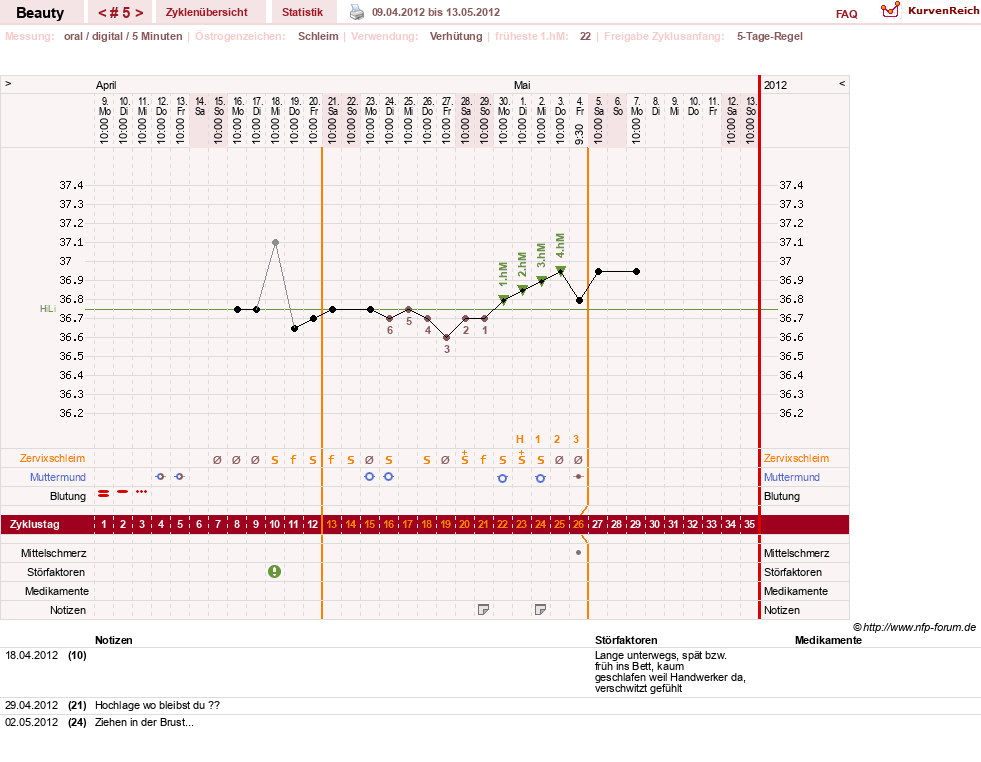Click the Mittelschmerz dot on day 26
981x762 pixels.
[x=579, y=552]
